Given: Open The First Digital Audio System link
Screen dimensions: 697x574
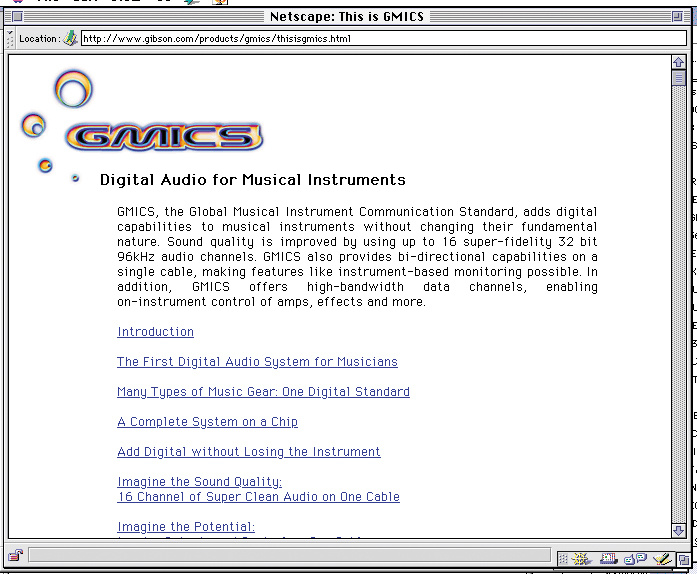Looking at the screenshot, I should (x=257, y=362).
